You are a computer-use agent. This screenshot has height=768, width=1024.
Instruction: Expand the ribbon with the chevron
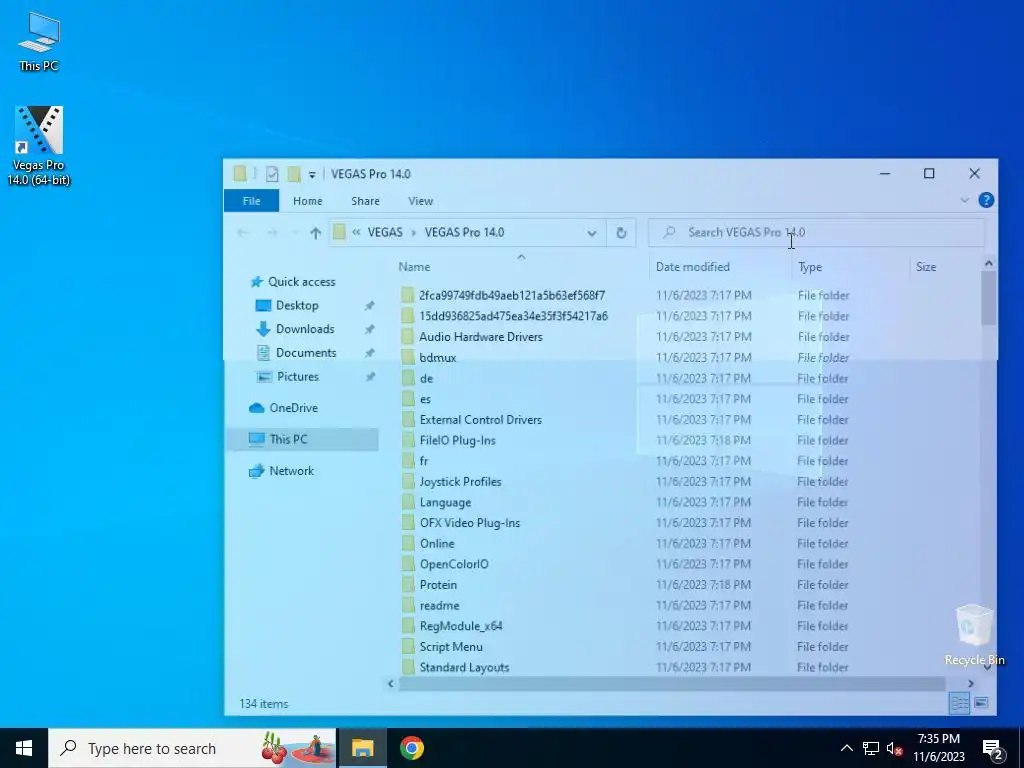[965, 200]
